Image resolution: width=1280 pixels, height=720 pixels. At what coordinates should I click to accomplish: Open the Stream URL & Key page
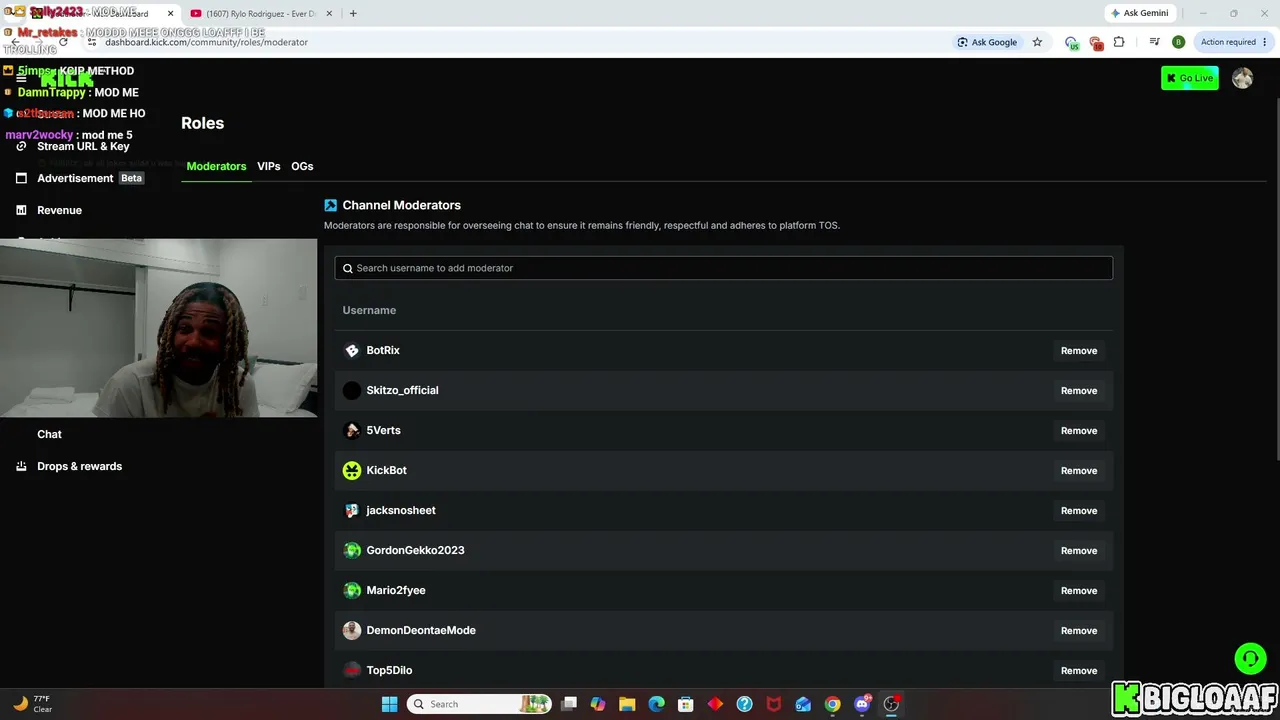83,146
